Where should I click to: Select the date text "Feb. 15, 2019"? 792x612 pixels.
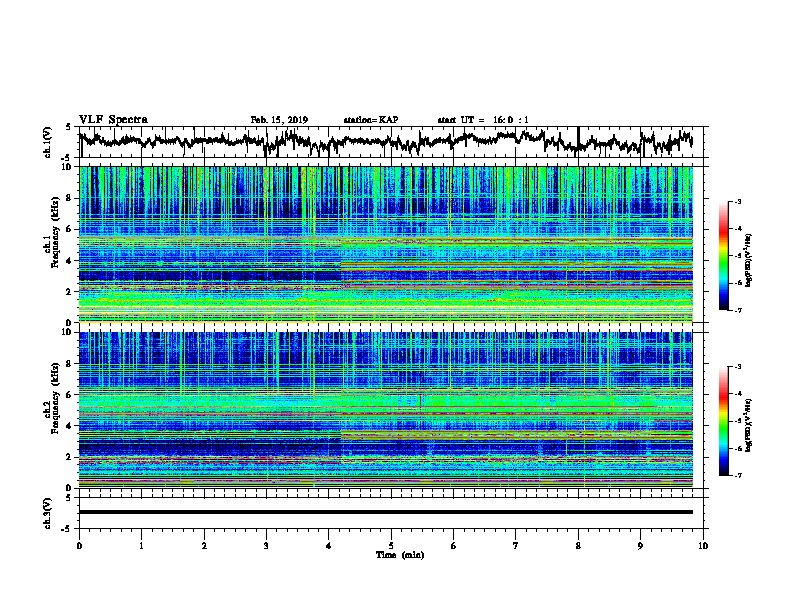click(x=279, y=120)
